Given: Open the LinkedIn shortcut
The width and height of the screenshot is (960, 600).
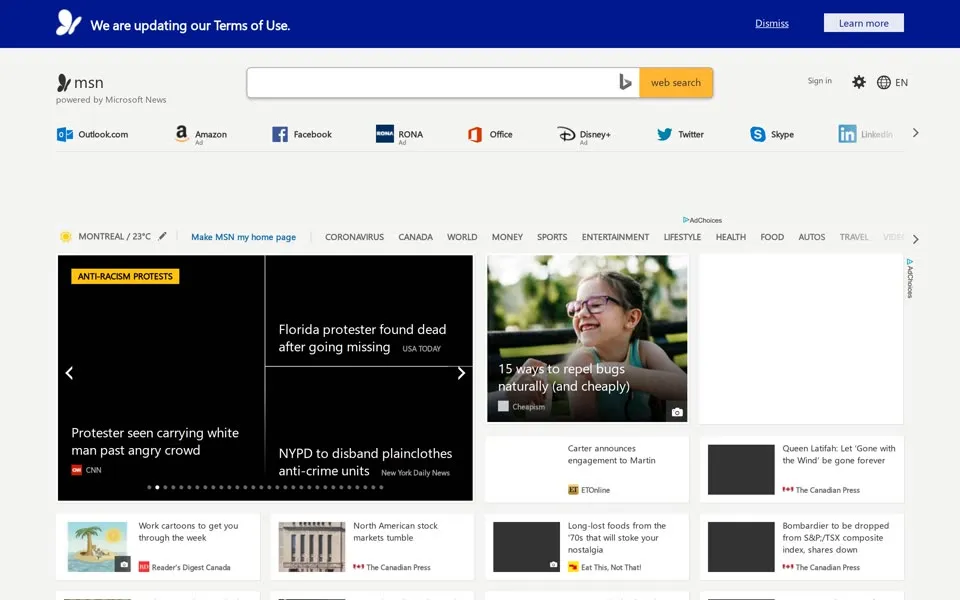Looking at the screenshot, I should 865,134.
